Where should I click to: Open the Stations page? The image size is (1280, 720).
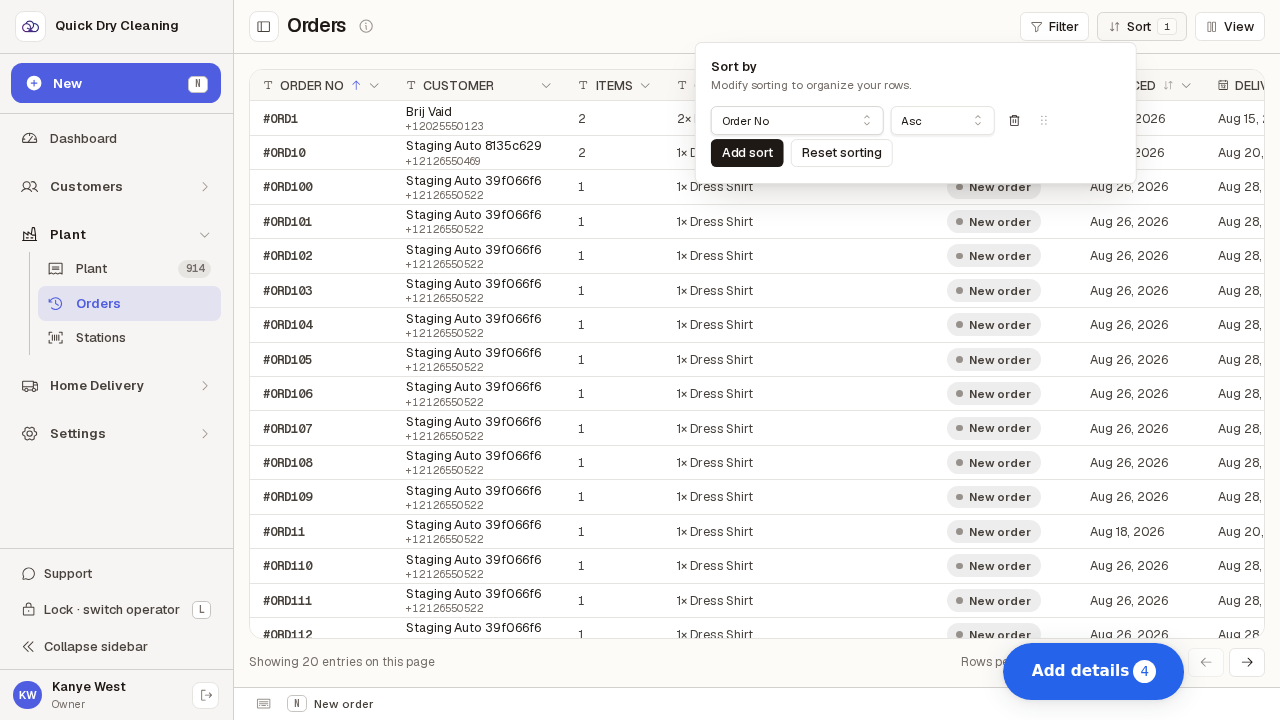[129, 338]
